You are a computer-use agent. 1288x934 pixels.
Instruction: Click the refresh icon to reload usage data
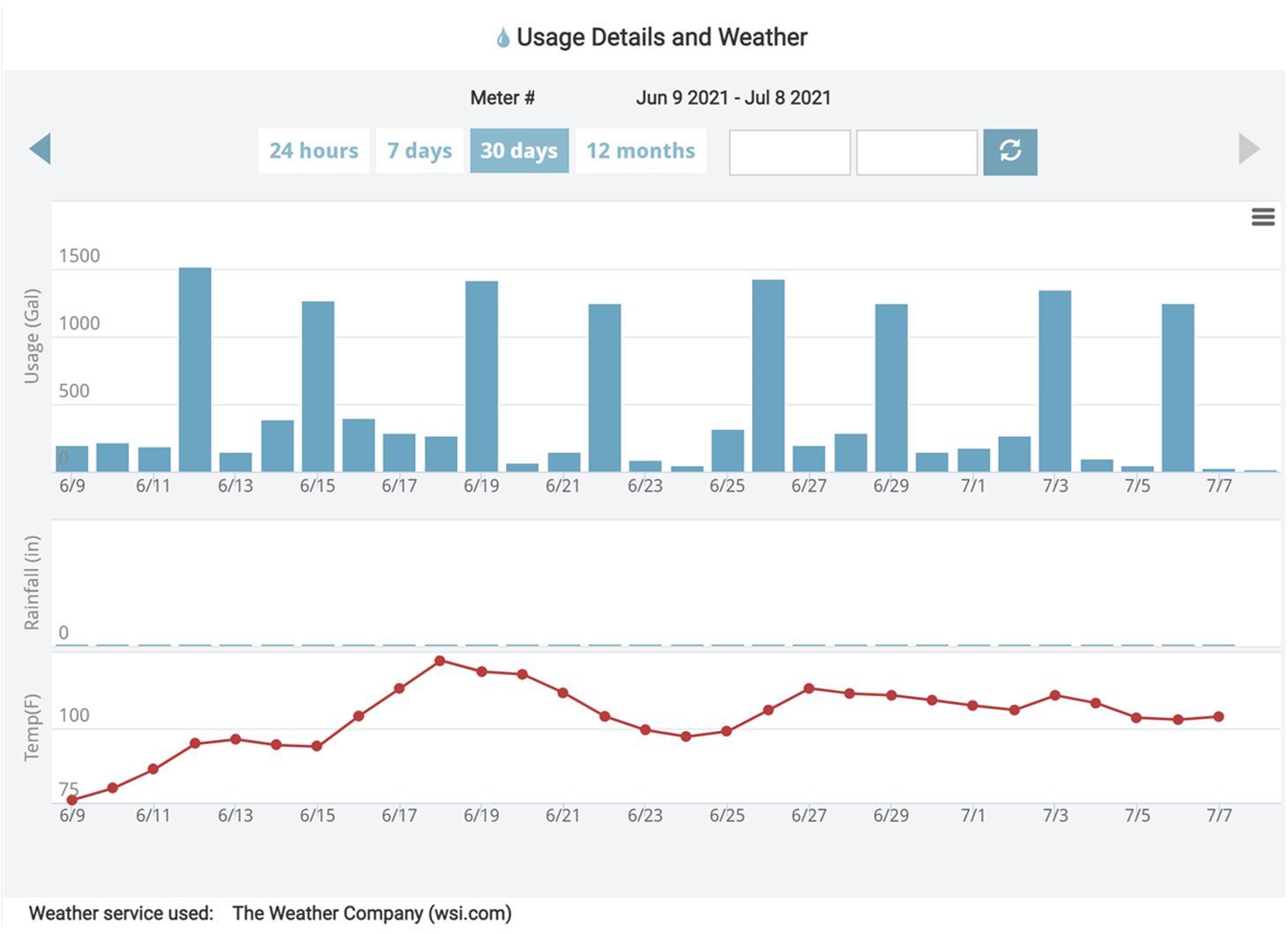point(1009,150)
